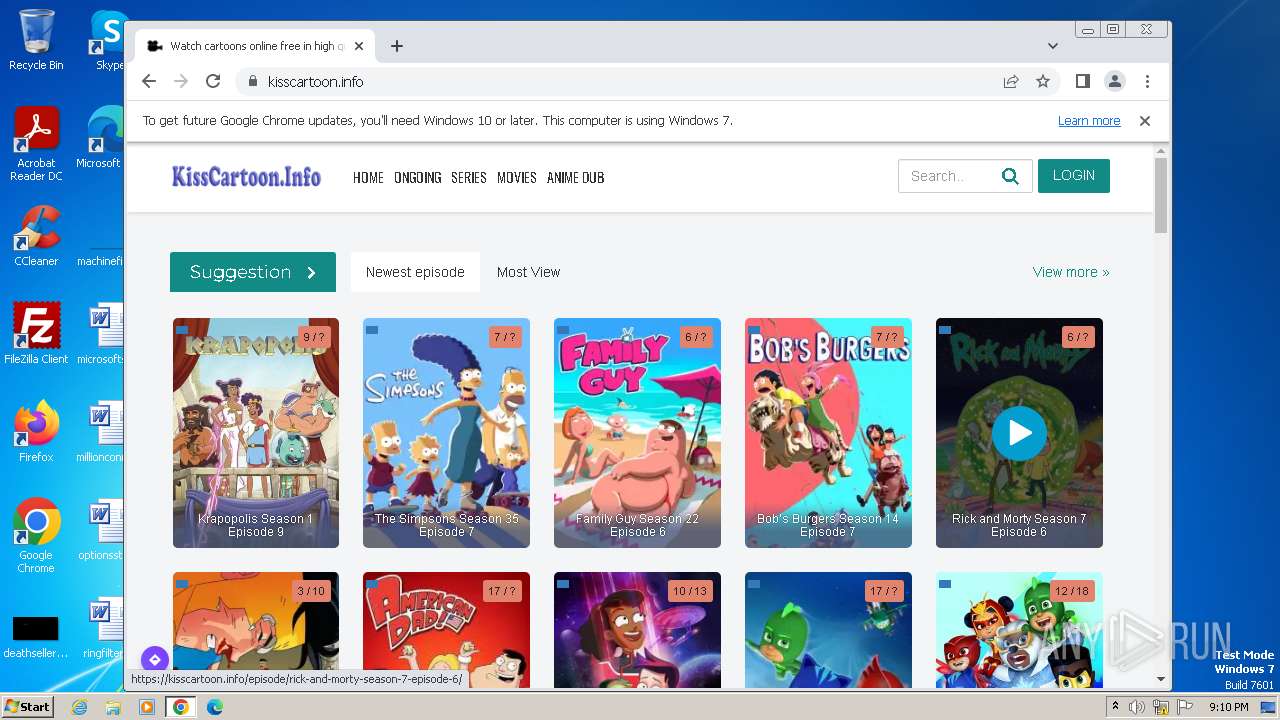The width and height of the screenshot is (1280, 720).
Task: Share this page via share icon
Action: click(x=1011, y=82)
